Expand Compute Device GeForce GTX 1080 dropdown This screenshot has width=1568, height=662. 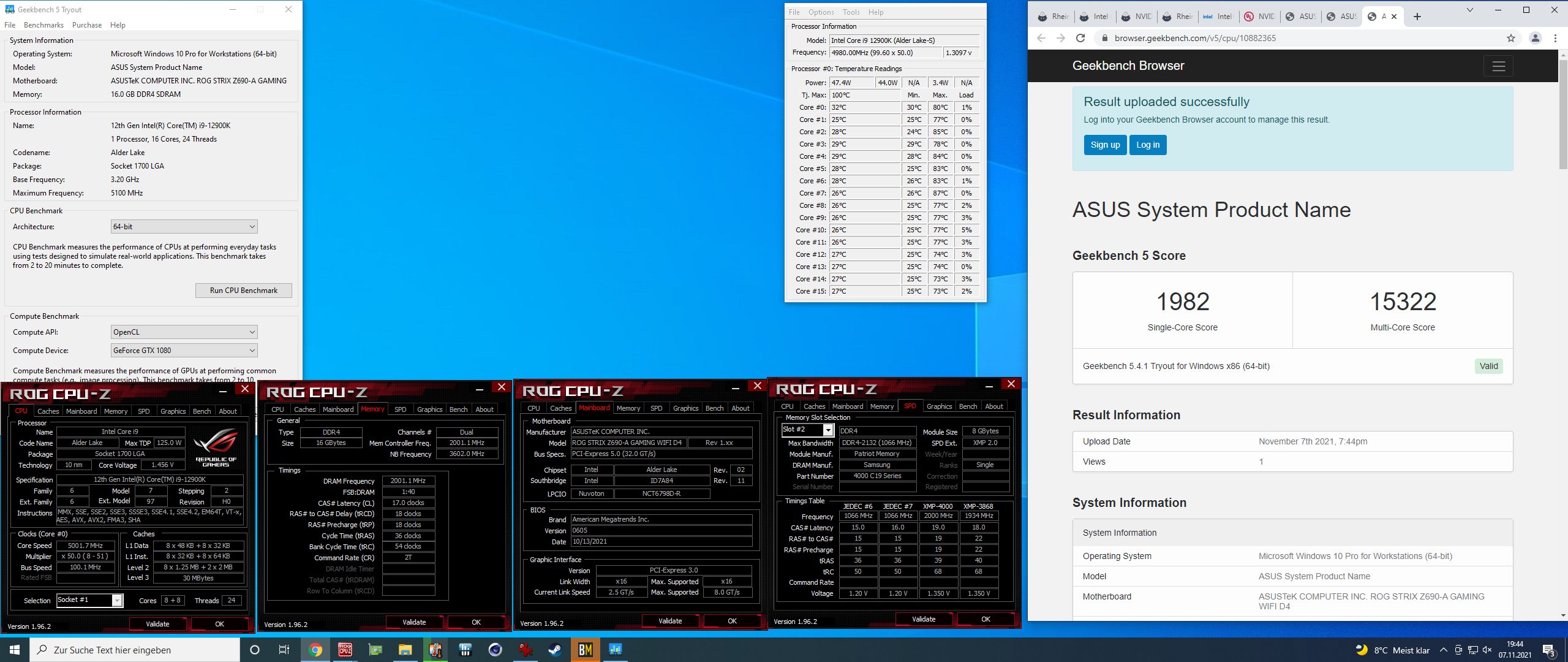[184, 351]
